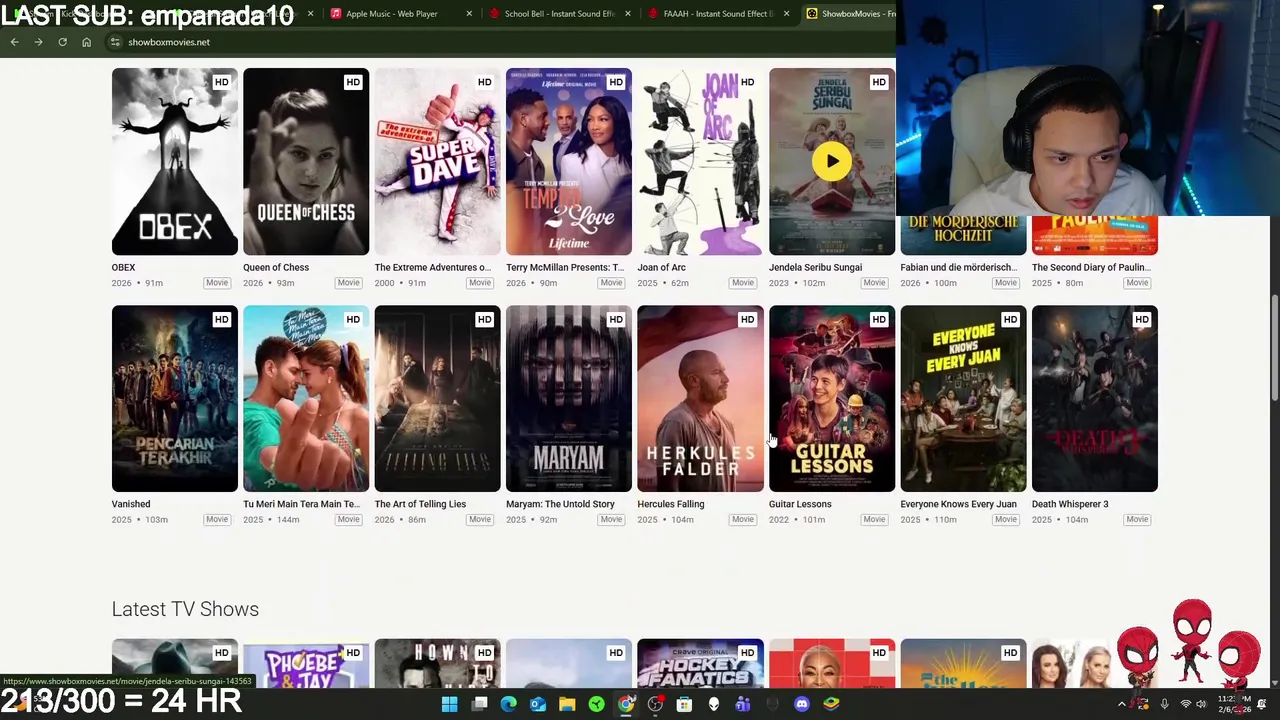
Task: Open 'The Art of Telling Lies' title link
Action: (x=420, y=504)
